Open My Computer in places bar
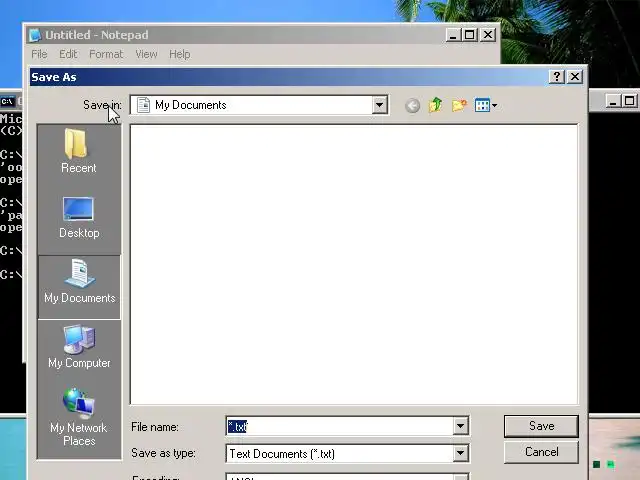The width and height of the screenshot is (640, 480). 79,347
